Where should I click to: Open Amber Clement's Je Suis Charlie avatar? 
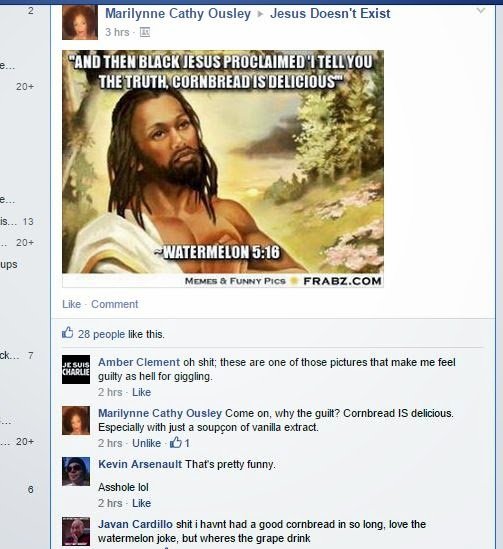coord(76,369)
